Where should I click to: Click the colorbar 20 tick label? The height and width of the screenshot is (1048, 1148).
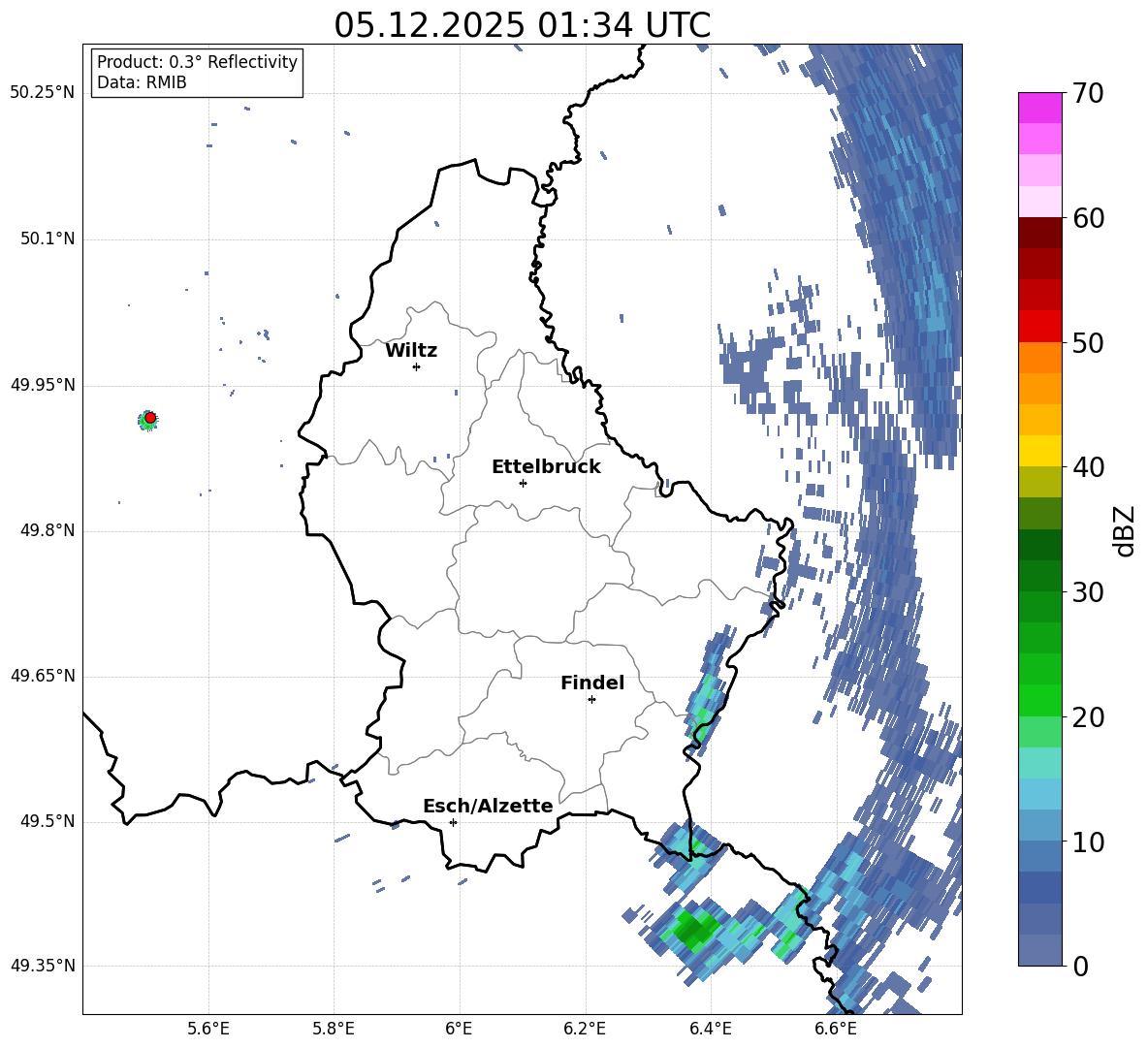pos(1088,716)
